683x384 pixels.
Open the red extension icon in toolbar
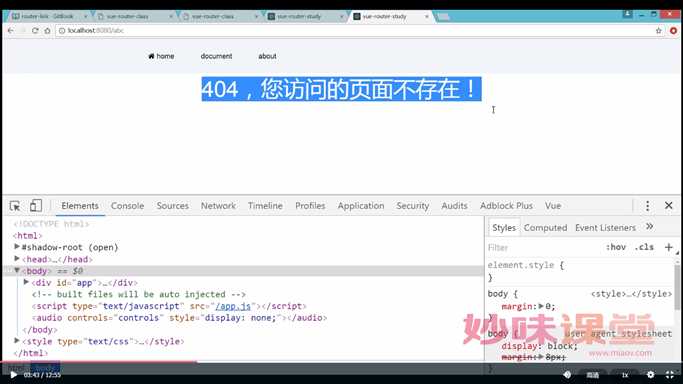pyautogui.click(x=673, y=31)
